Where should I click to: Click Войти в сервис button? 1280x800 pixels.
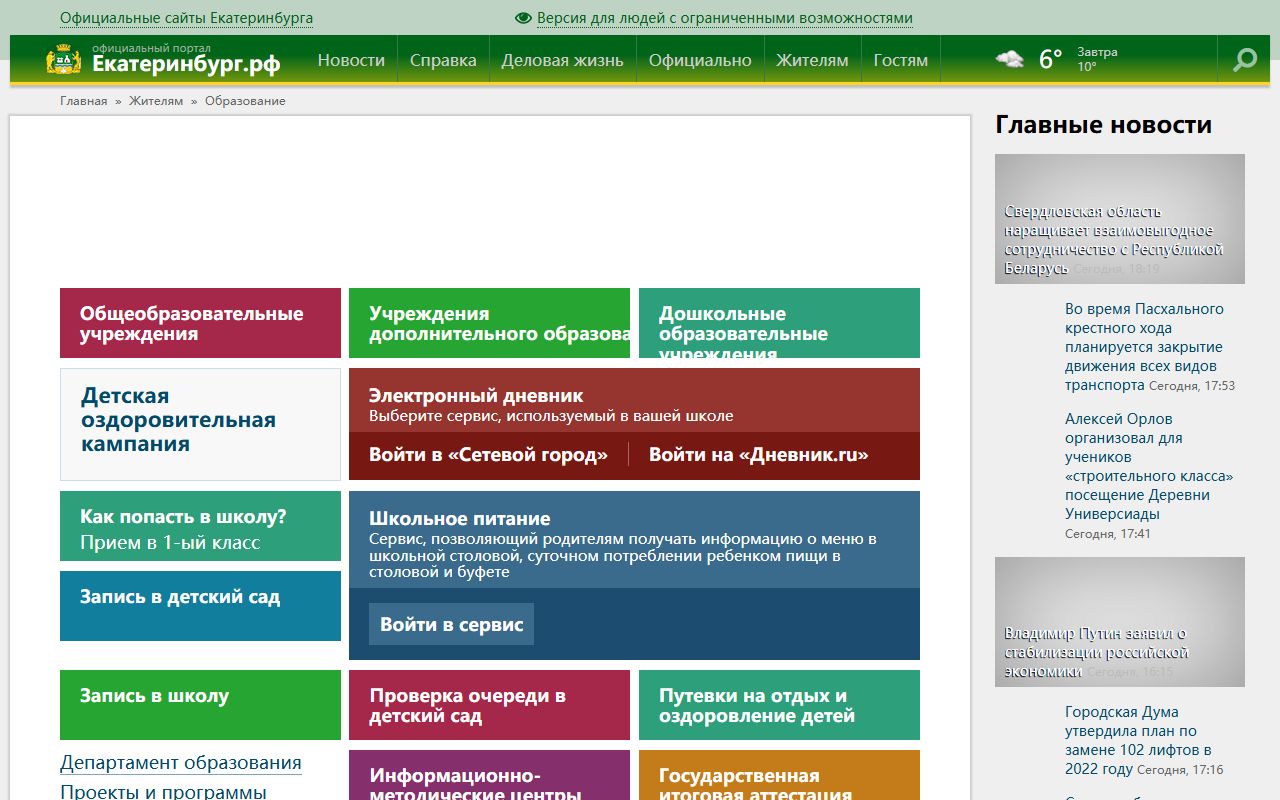click(x=451, y=624)
